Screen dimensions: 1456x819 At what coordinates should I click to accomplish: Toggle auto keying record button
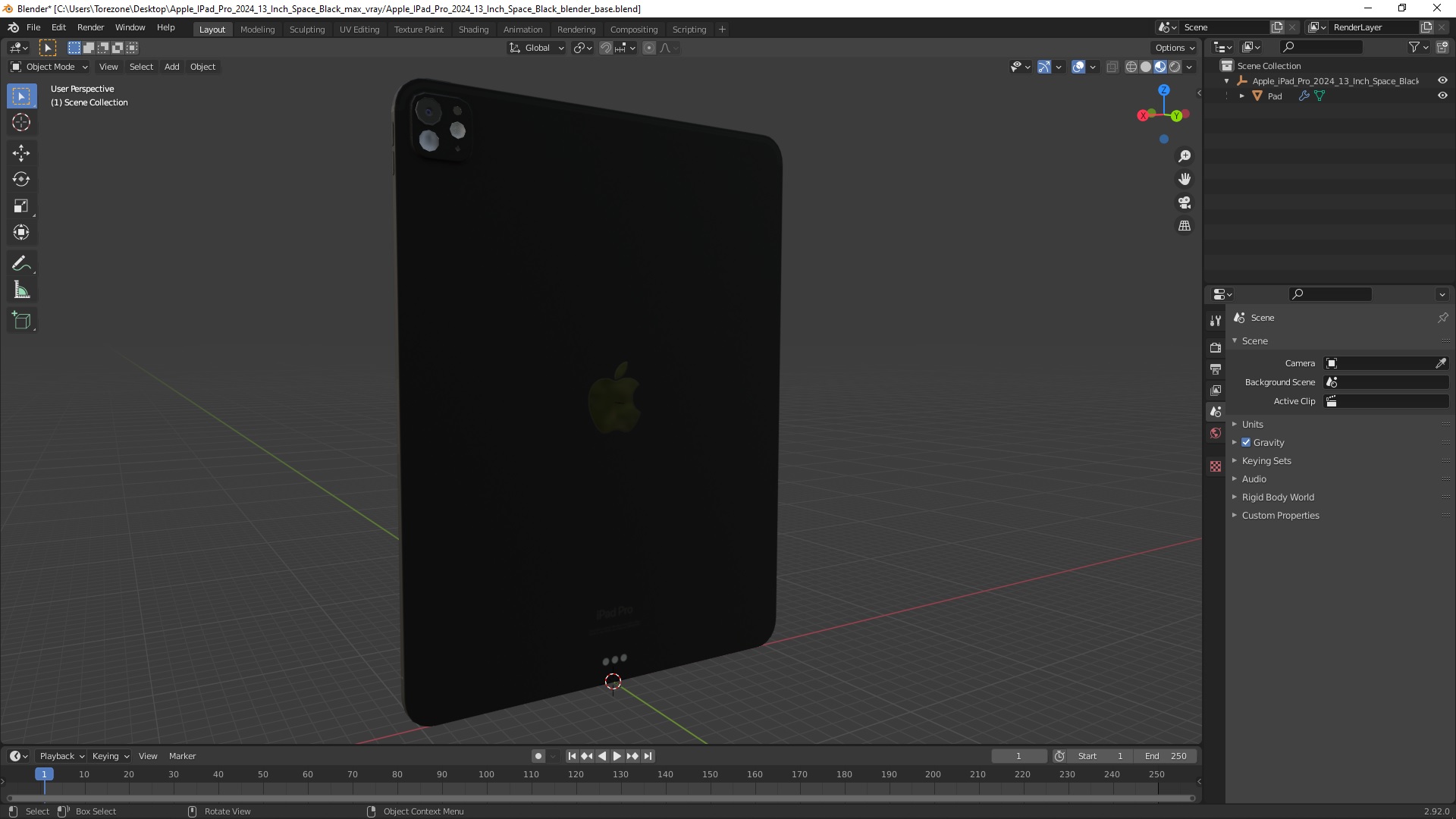click(538, 756)
